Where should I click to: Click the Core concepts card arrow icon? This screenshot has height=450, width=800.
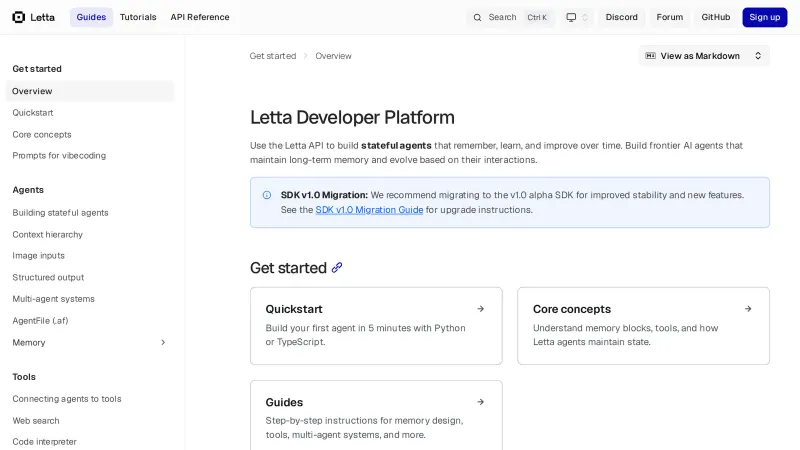pyautogui.click(x=748, y=309)
